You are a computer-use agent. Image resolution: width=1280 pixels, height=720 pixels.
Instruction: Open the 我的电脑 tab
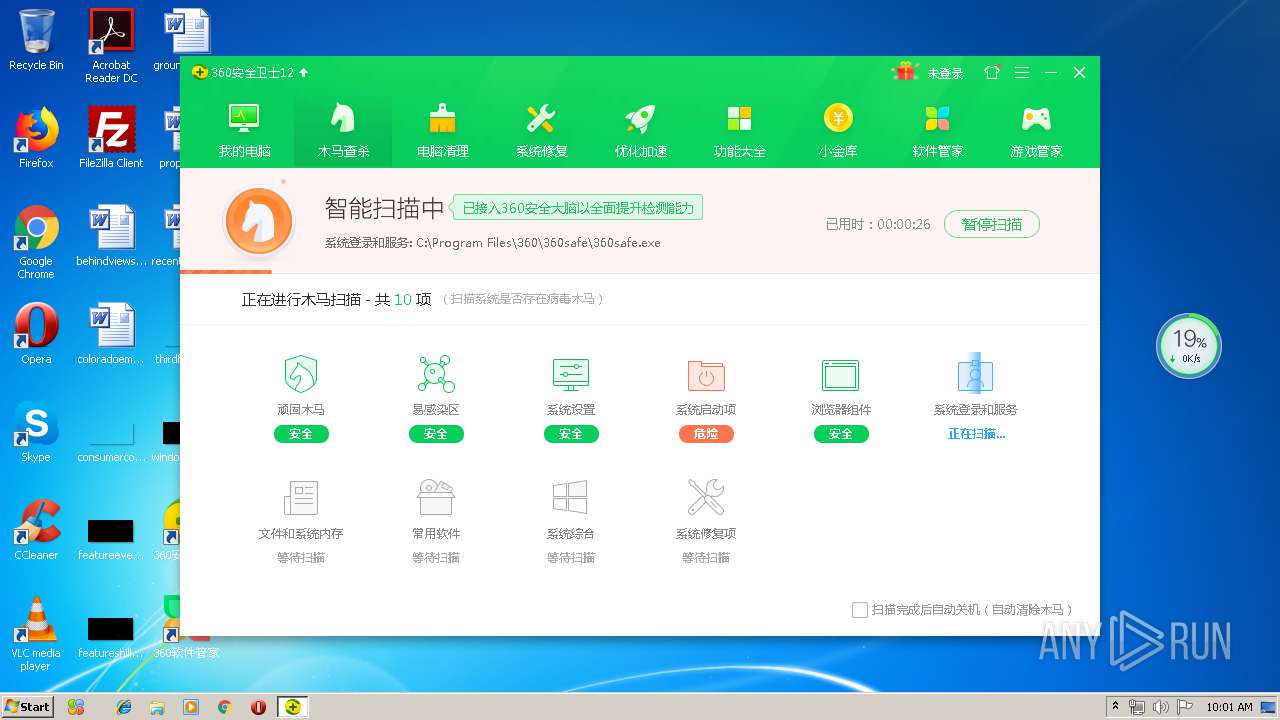click(x=244, y=130)
